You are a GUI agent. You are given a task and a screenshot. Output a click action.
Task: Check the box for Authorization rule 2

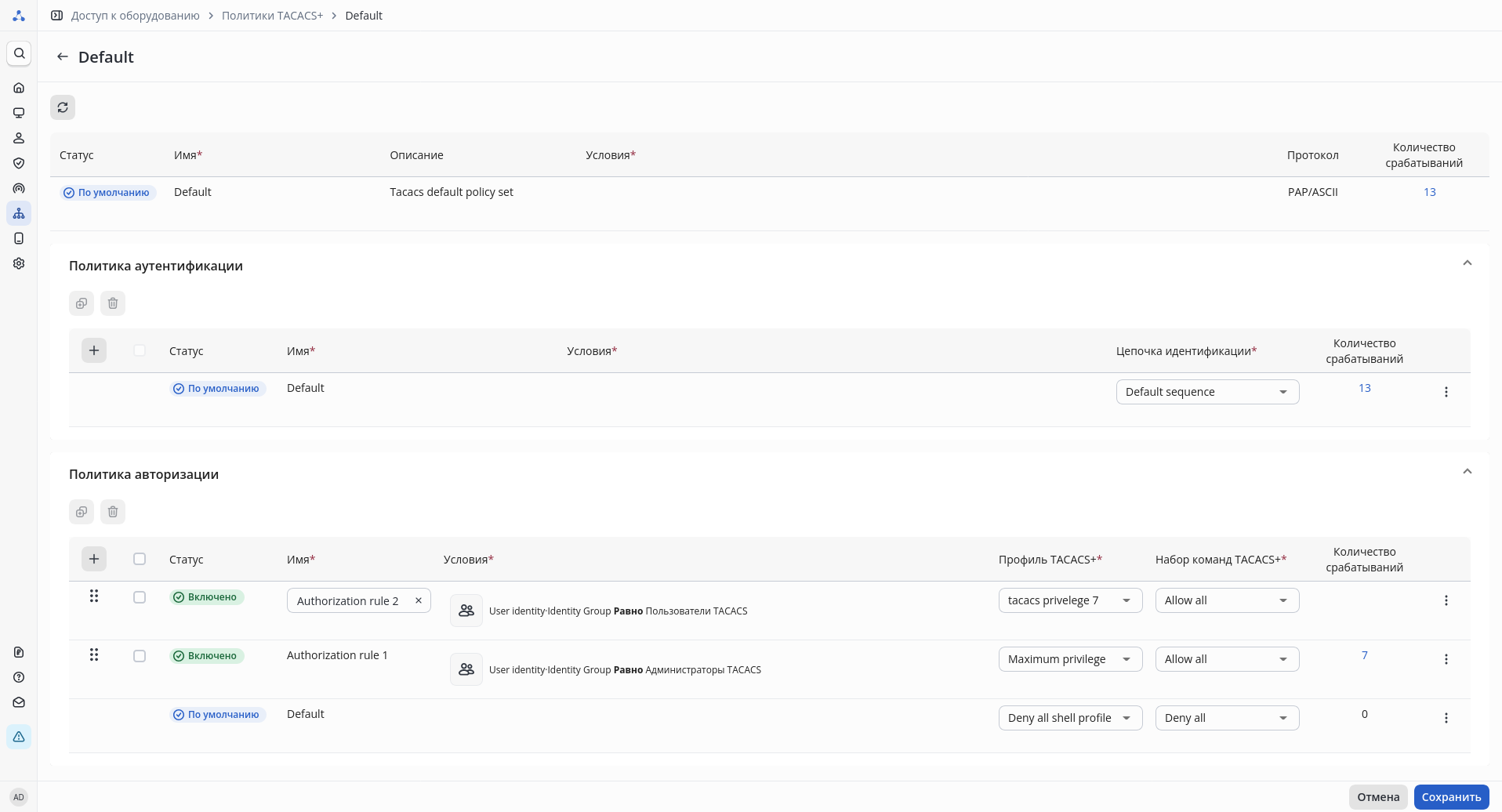coord(140,597)
